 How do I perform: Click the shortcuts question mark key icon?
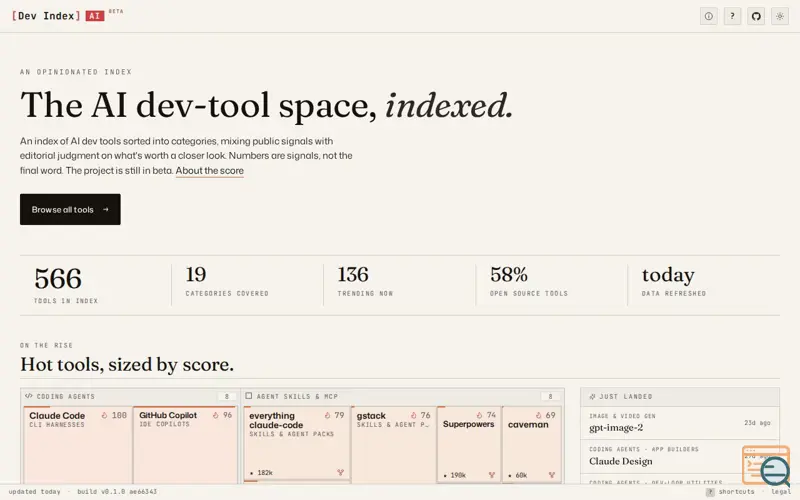coord(710,492)
